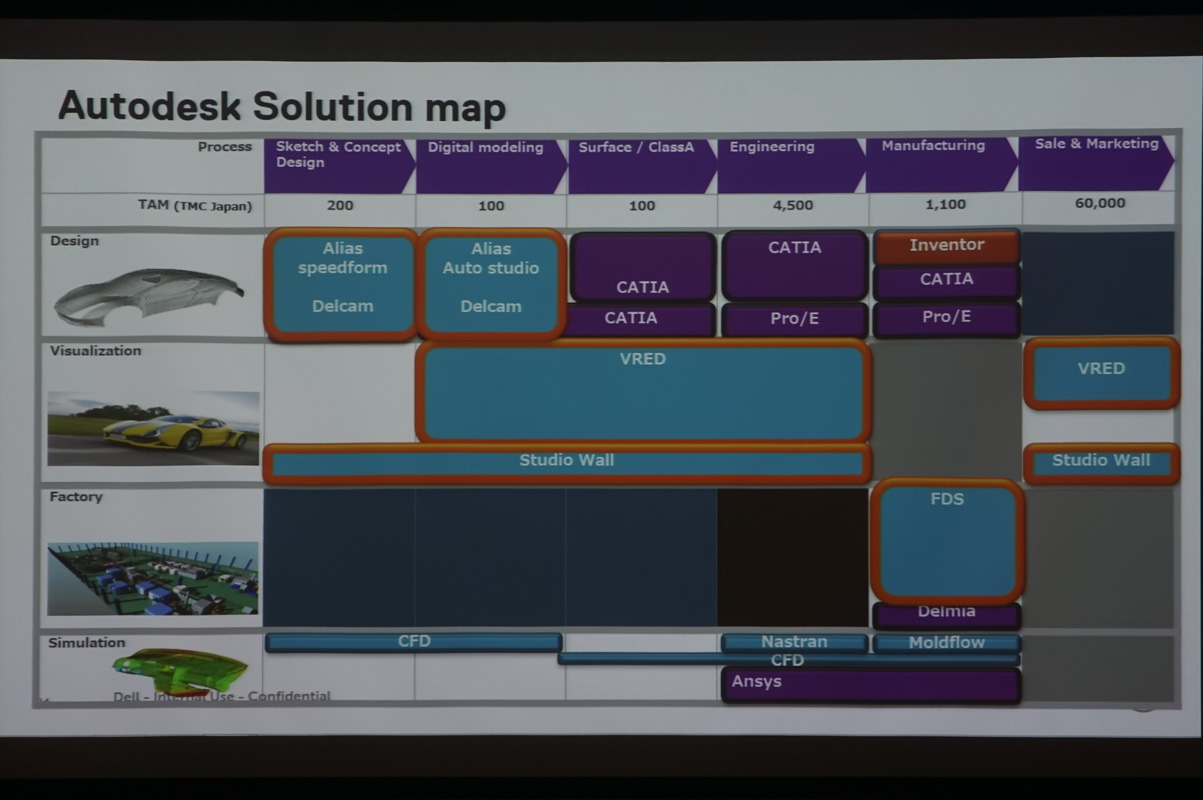Screen dimensions: 1203x800
Task: Click the 'Simulation' row label
Action: [x=87, y=643]
